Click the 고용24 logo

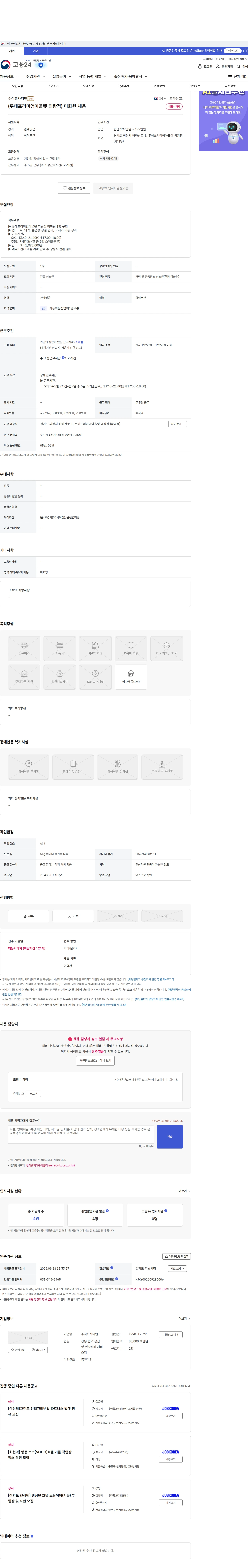point(16,65)
